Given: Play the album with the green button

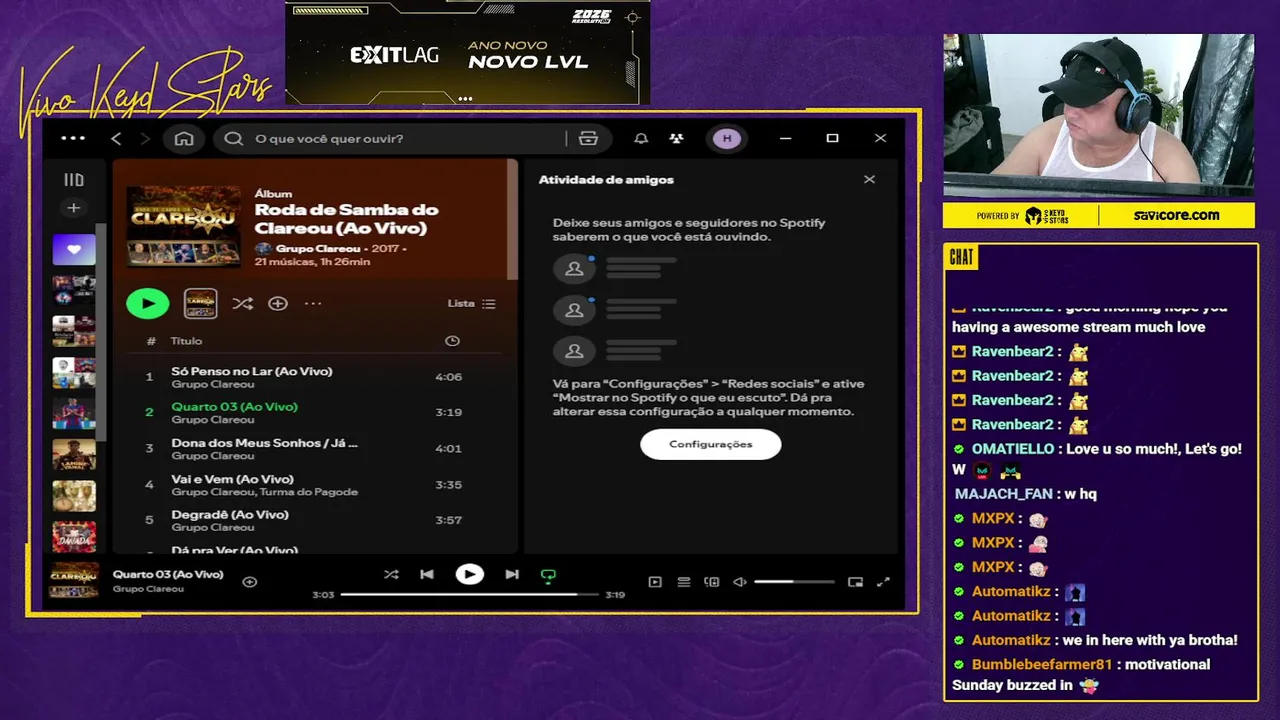Looking at the screenshot, I should point(148,303).
